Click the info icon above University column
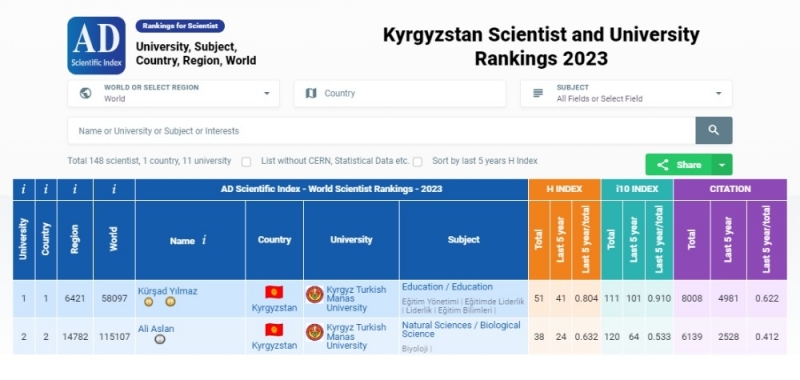800x380 pixels. (x=23, y=189)
